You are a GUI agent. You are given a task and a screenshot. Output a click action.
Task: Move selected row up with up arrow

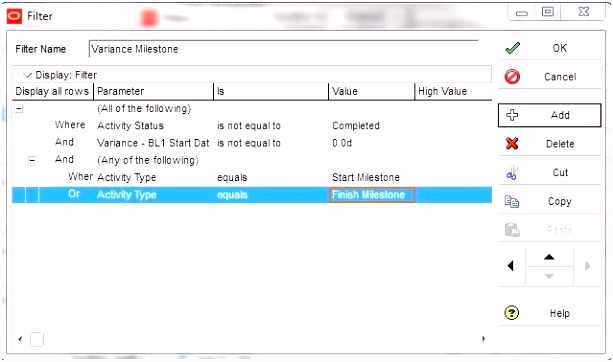click(x=549, y=257)
